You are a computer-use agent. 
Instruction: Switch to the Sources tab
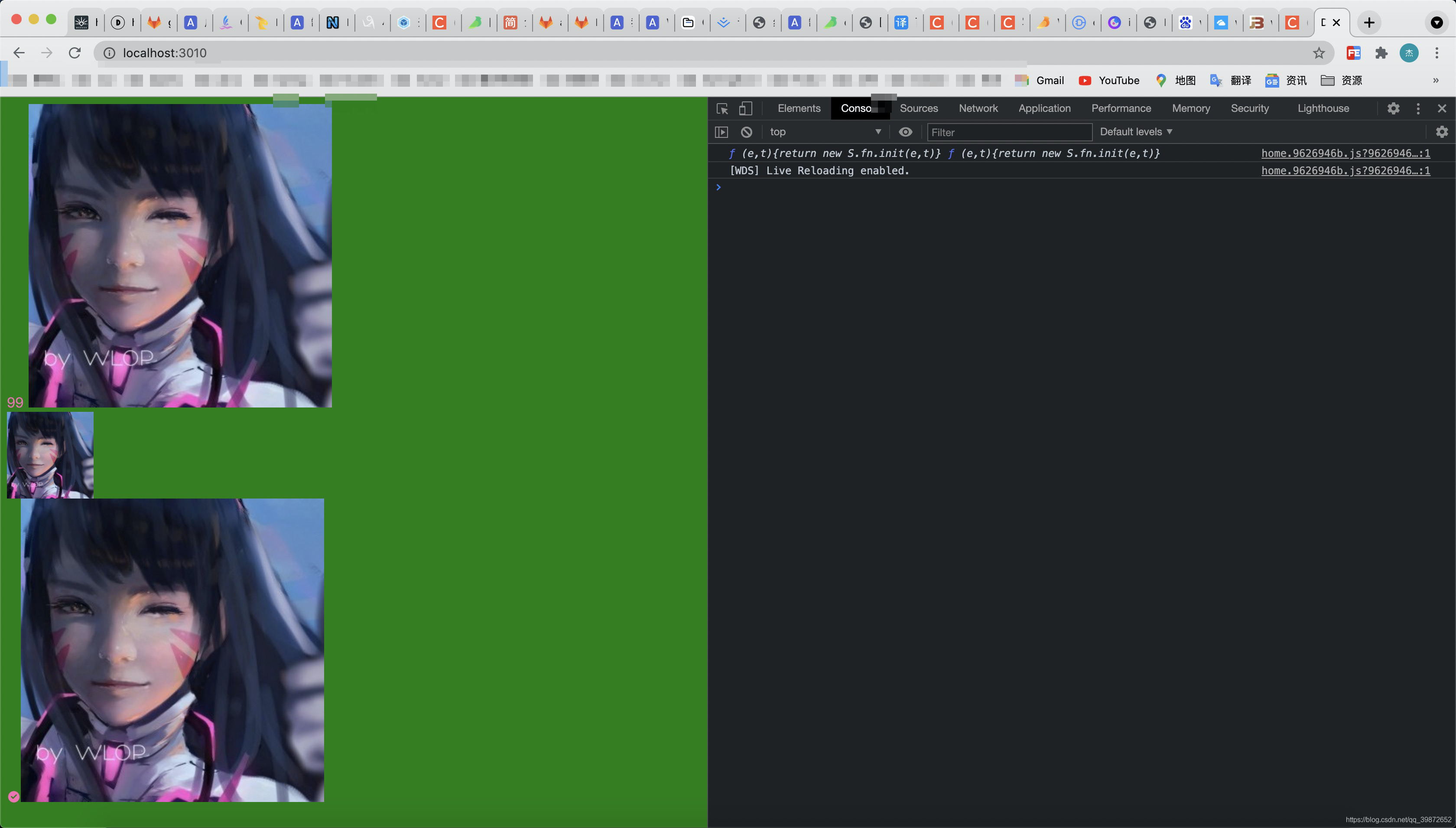point(918,108)
